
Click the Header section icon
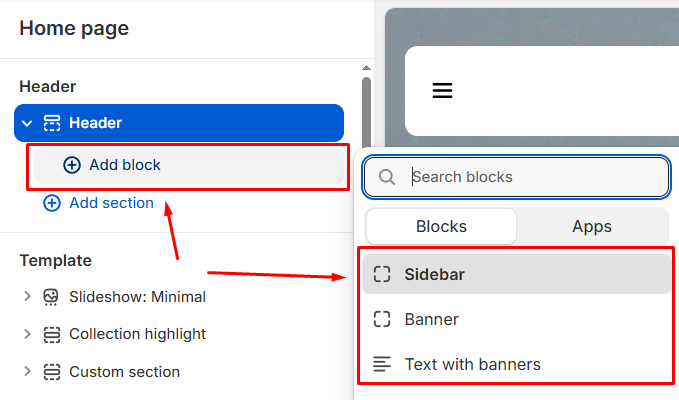tap(51, 123)
